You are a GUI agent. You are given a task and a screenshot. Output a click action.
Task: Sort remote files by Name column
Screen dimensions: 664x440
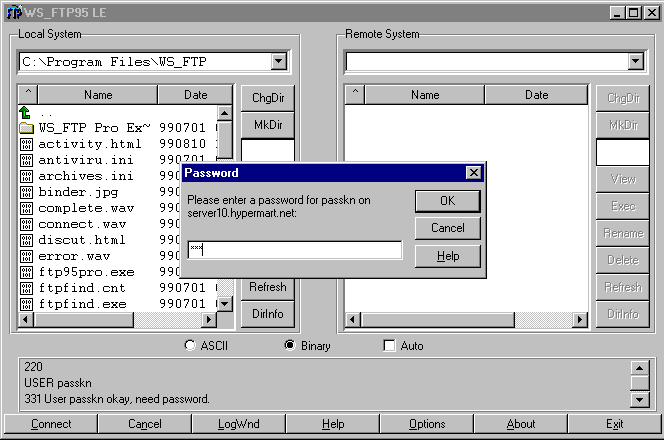(425, 94)
